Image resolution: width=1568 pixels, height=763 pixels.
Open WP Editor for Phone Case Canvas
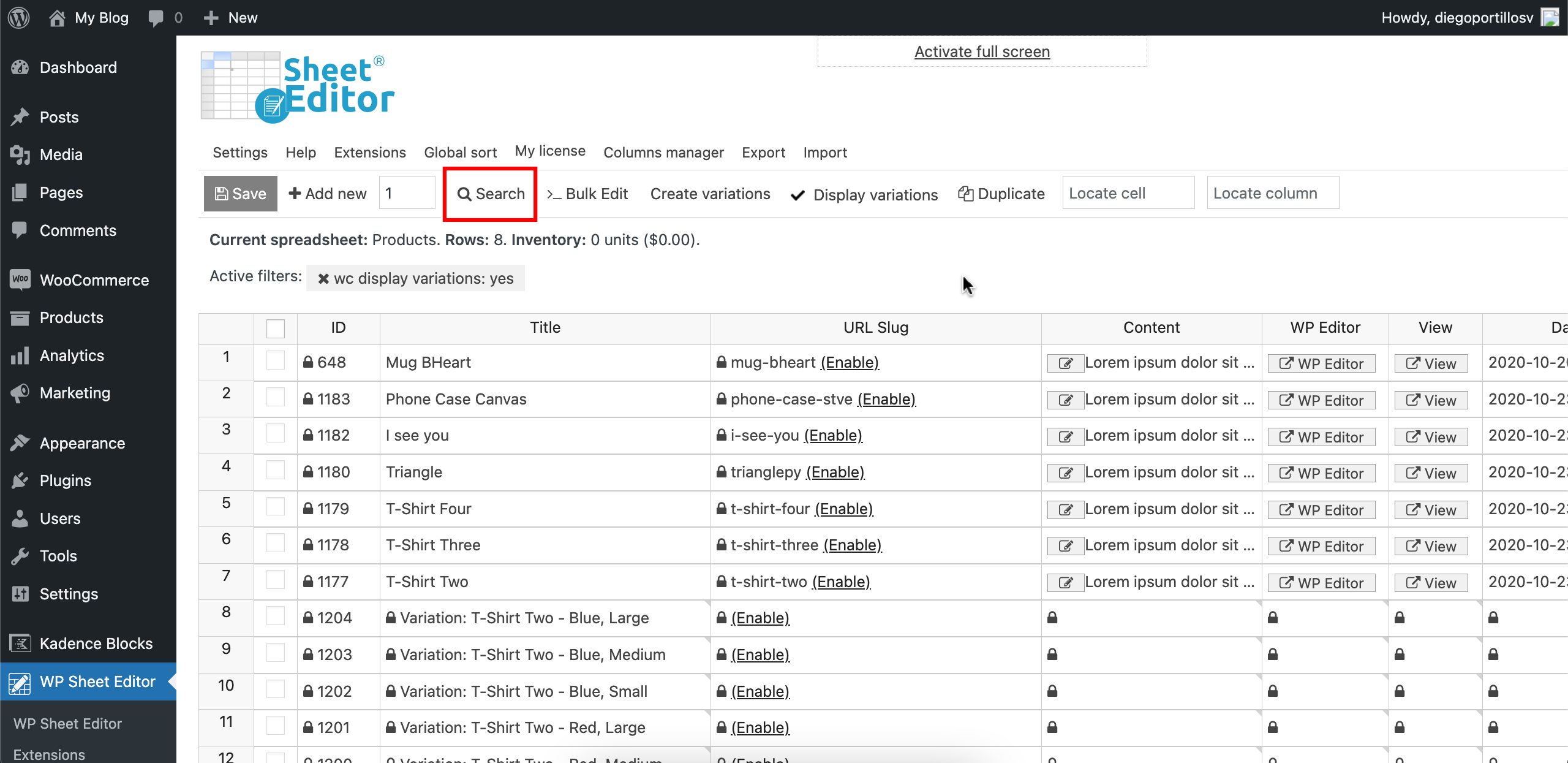click(x=1321, y=400)
